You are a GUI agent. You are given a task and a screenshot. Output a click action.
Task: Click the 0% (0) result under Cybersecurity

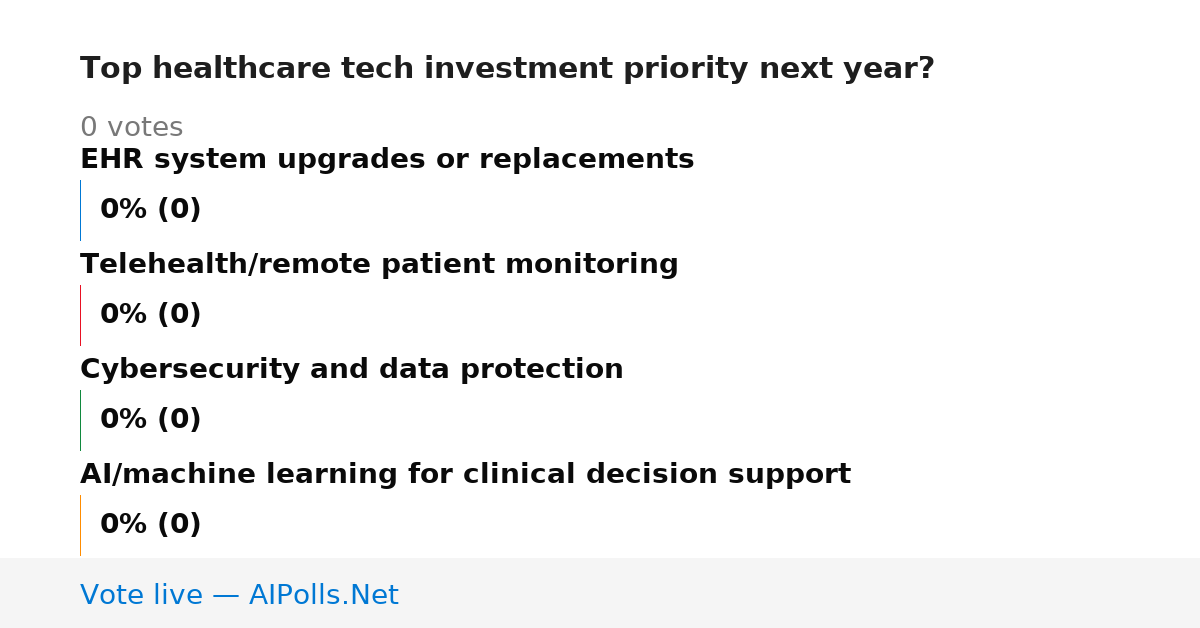(150, 420)
